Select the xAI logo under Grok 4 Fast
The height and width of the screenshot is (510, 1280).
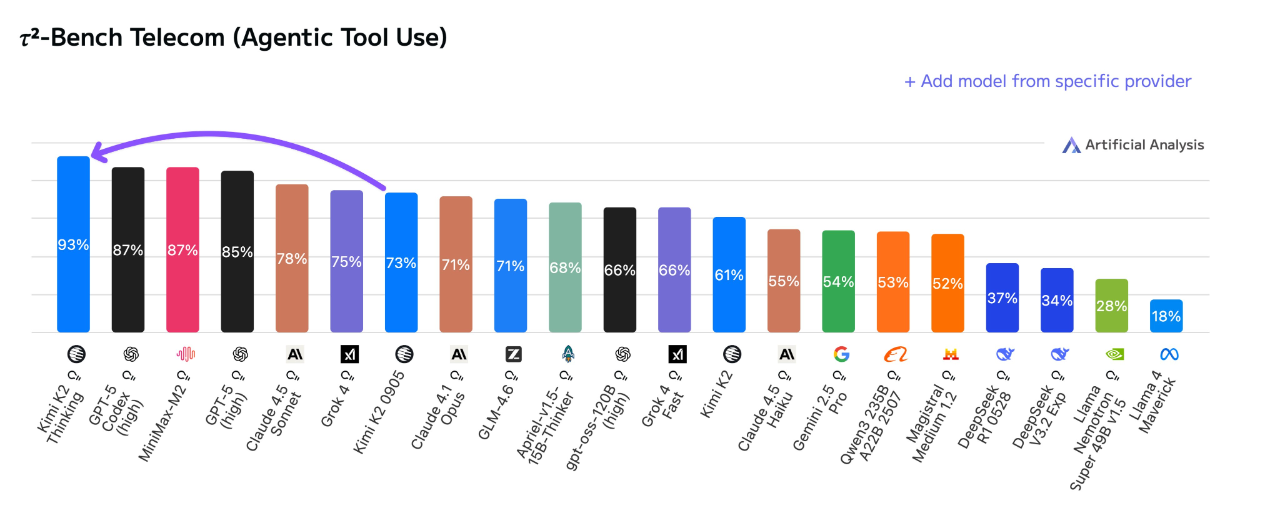[x=677, y=354]
